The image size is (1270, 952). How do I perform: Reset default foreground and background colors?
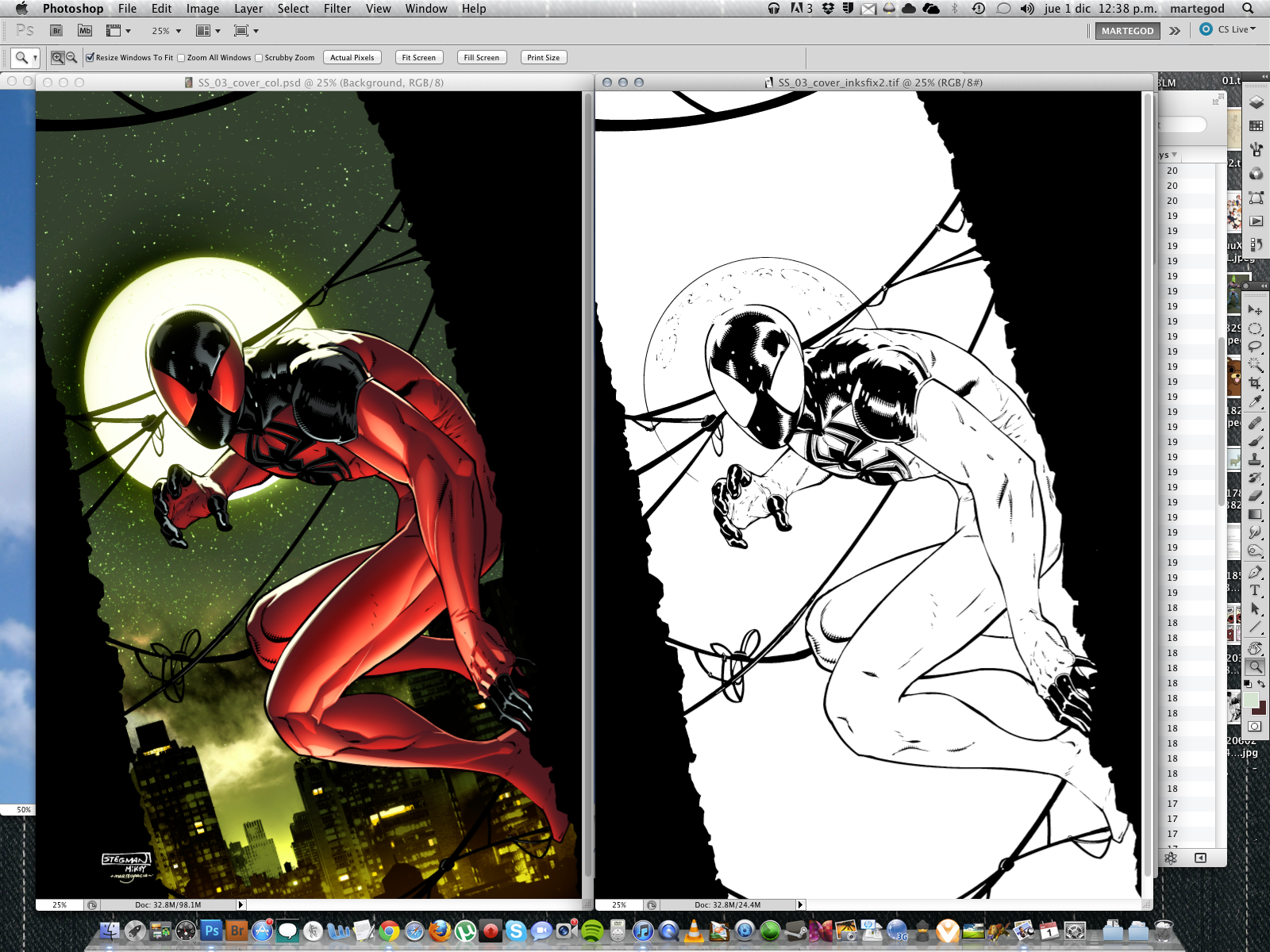1247,684
